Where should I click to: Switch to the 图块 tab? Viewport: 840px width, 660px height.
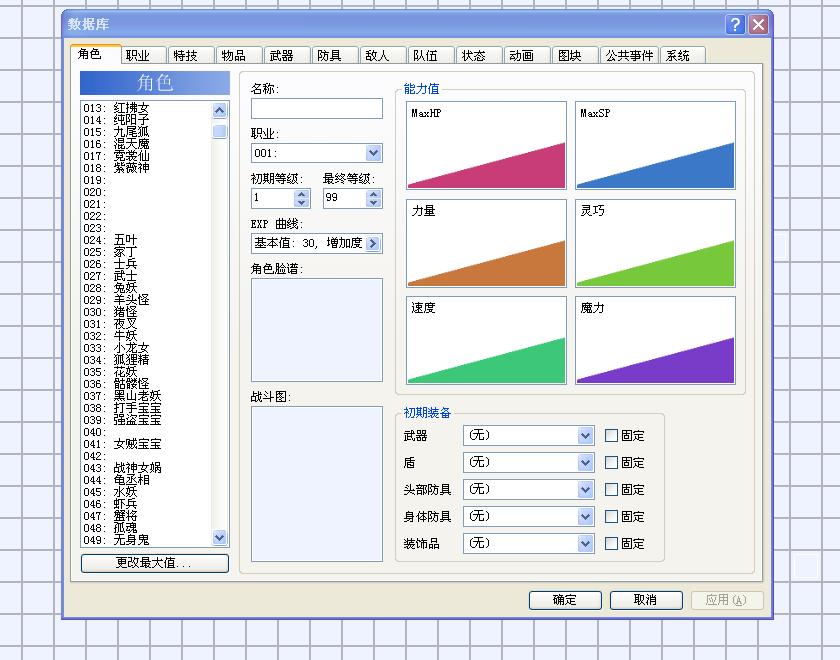pos(575,55)
